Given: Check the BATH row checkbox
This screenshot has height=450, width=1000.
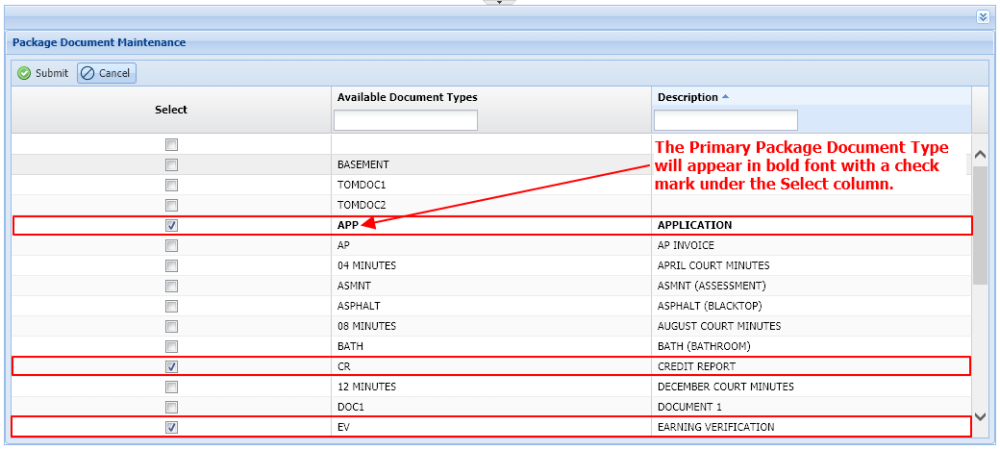Looking at the screenshot, I should 171,347.
